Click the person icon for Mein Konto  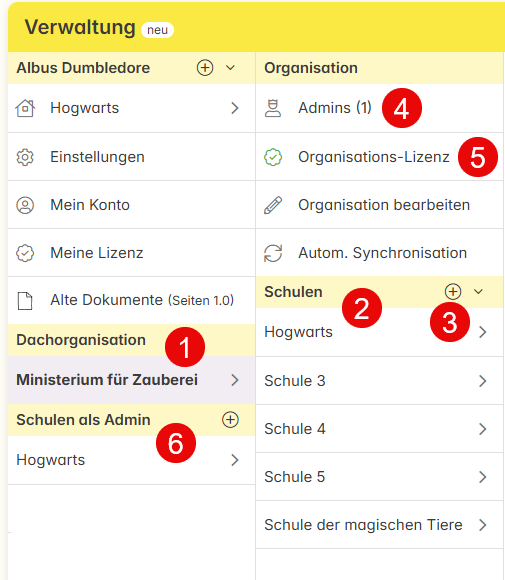[x=25, y=205]
